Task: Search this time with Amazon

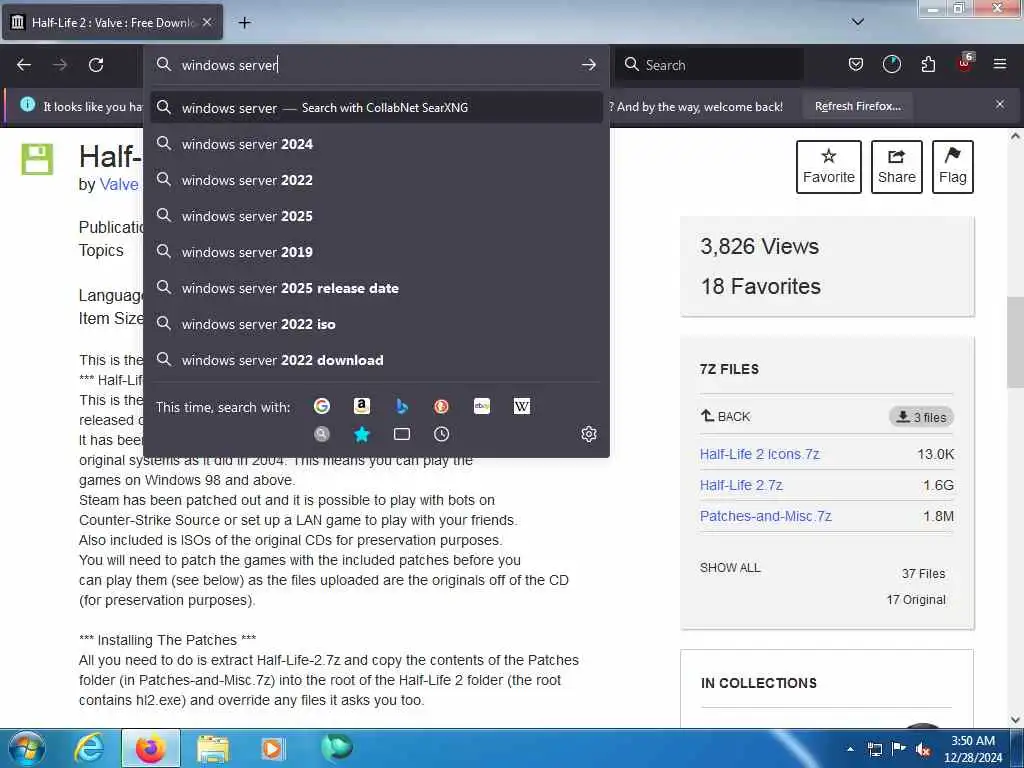Action: pyautogui.click(x=362, y=406)
